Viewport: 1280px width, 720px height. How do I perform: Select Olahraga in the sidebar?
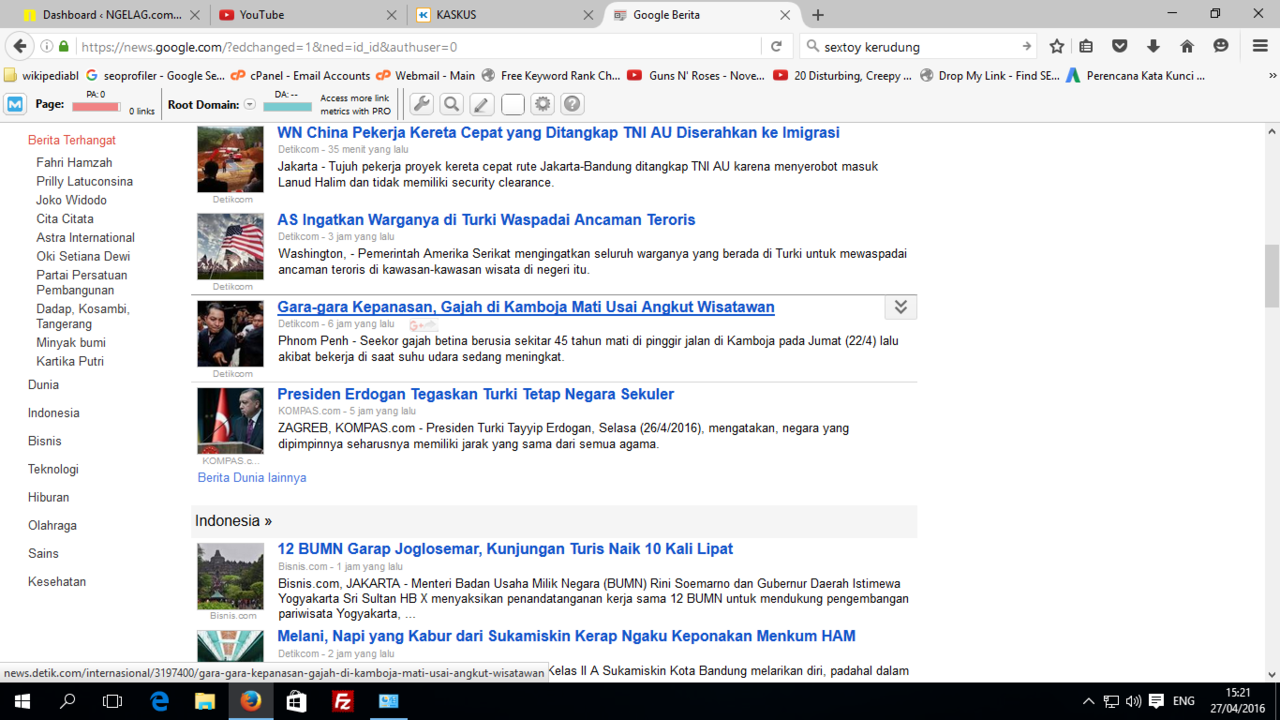tap(52, 525)
